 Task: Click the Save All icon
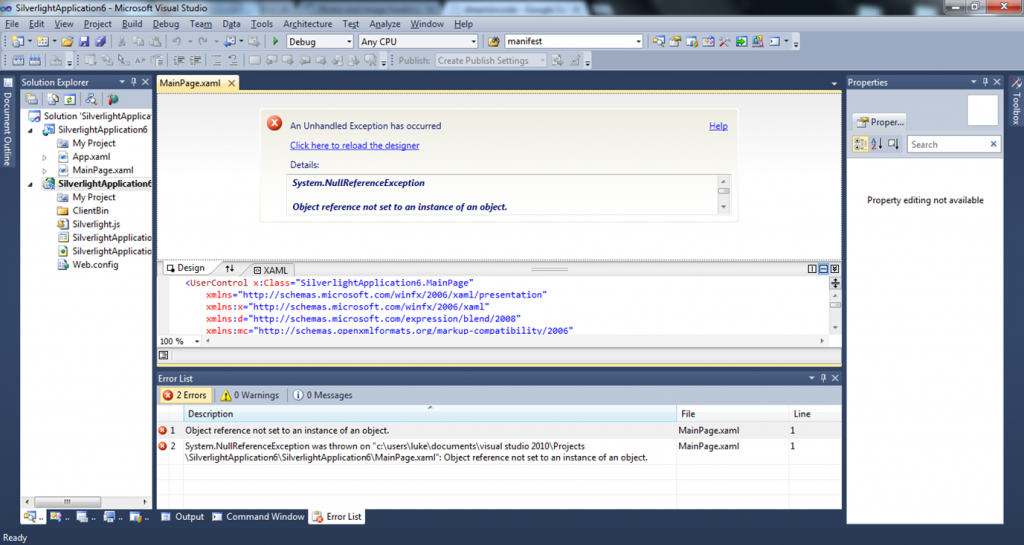[100, 41]
